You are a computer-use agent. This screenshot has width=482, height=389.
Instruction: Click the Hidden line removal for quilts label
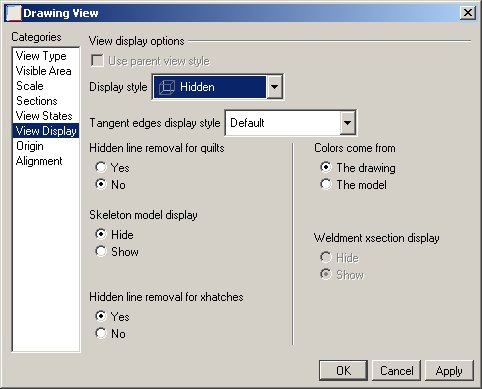[157, 148]
